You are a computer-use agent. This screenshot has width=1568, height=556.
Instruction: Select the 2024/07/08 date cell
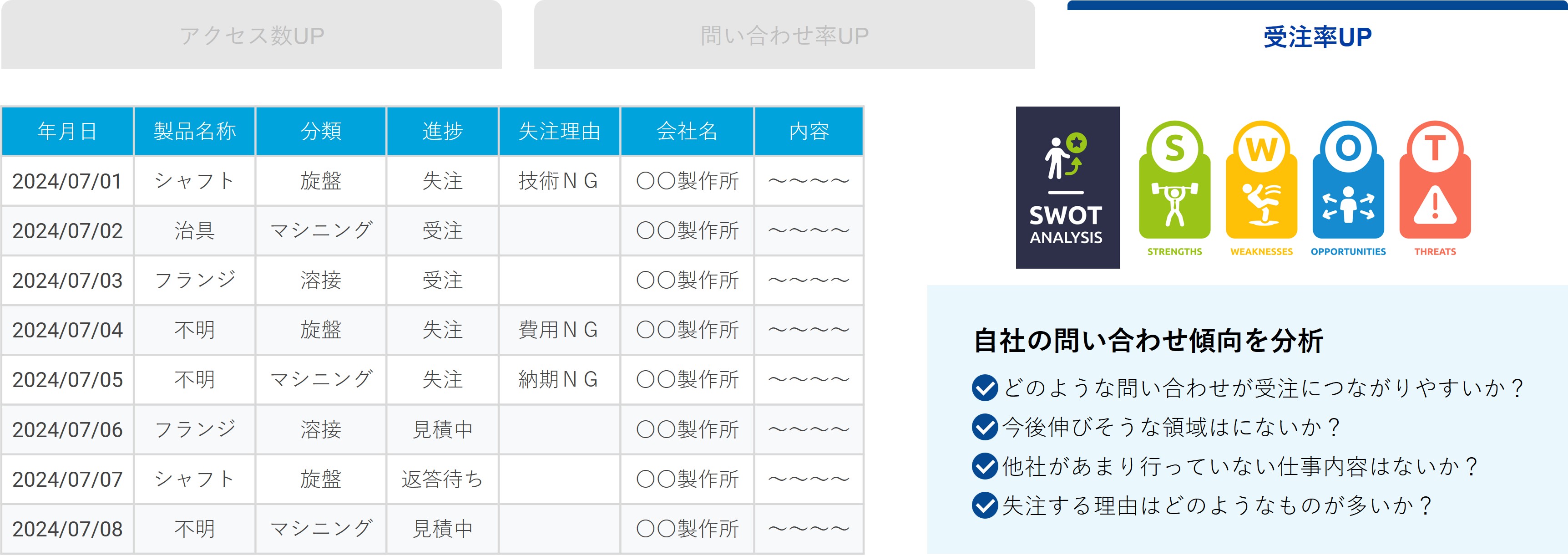coord(67,529)
